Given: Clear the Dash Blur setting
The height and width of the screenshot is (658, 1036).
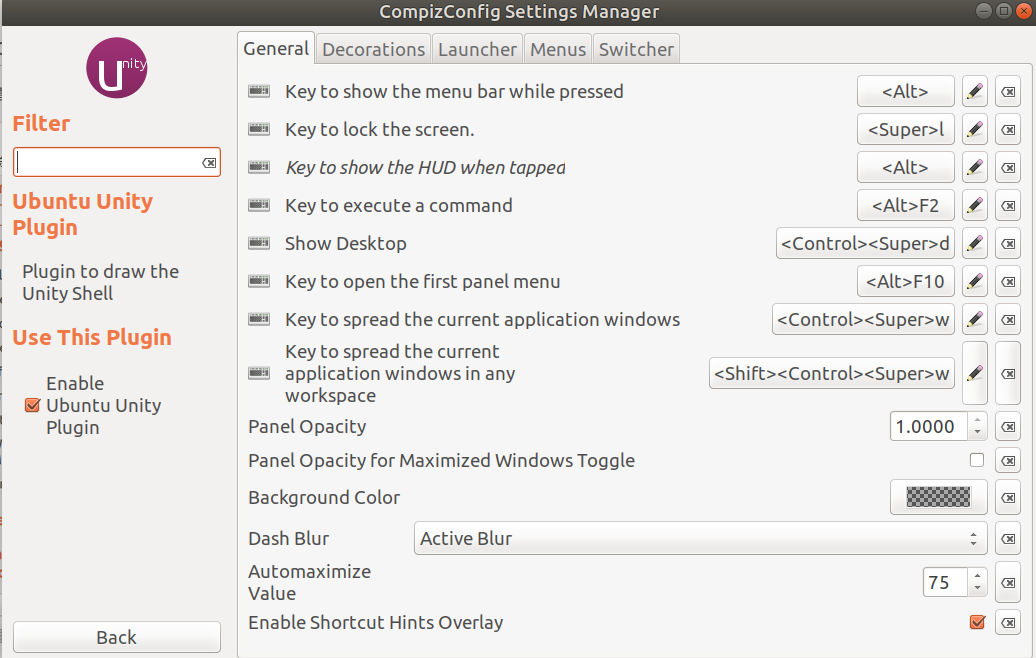Looking at the screenshot, I should tap(1007, 538).
